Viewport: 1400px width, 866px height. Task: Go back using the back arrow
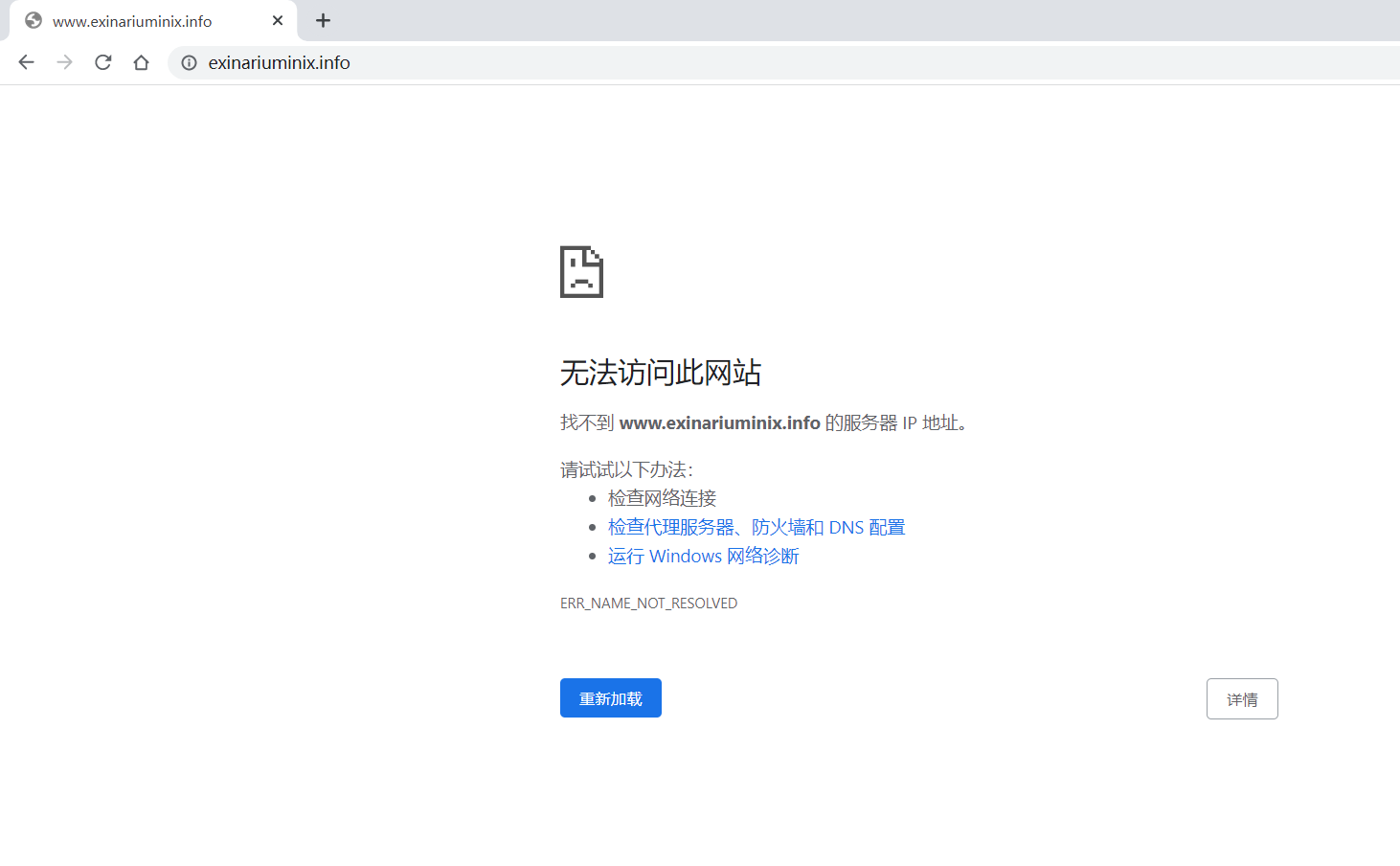click(x=26, y=62)
